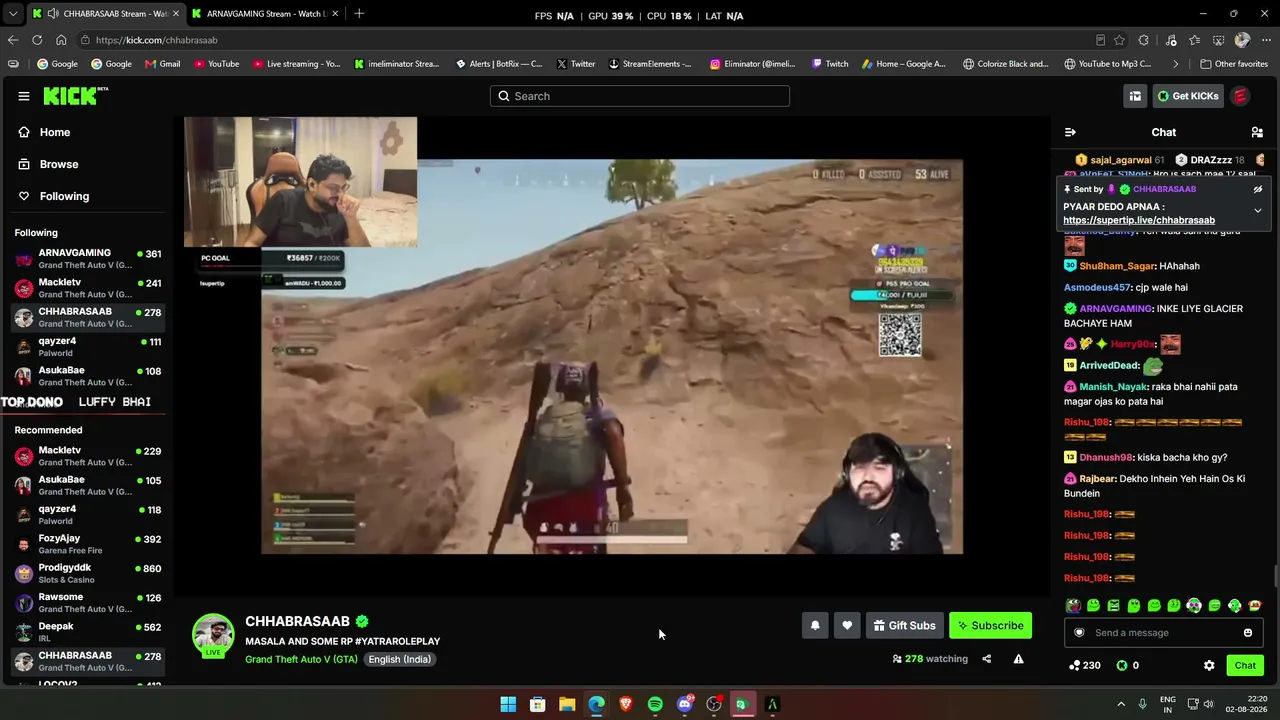The width and height of the screenshot is (1280, 720).
Task: Click the browser address bar URL
Action: click(157, 40)
